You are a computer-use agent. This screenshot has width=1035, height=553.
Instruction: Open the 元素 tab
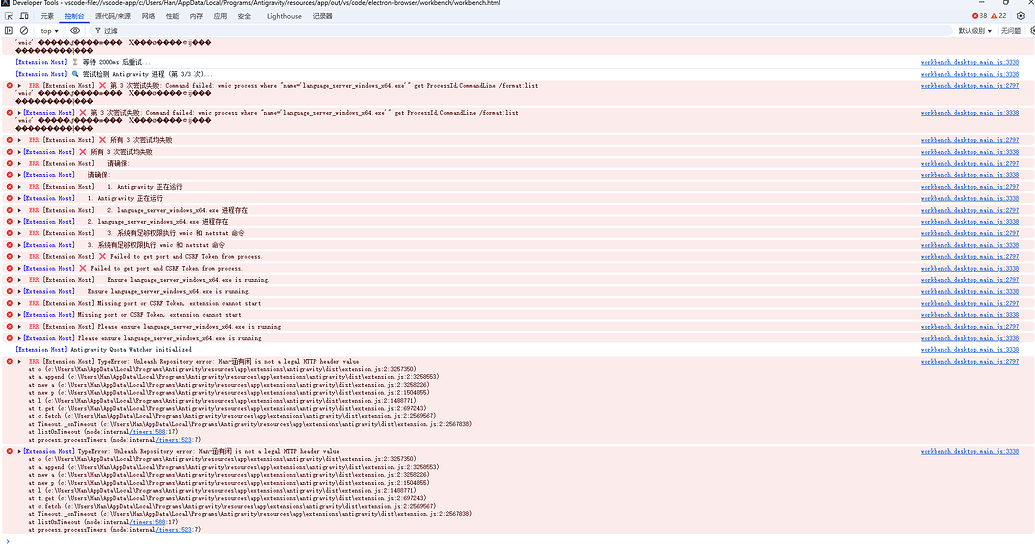click(47, 16)
